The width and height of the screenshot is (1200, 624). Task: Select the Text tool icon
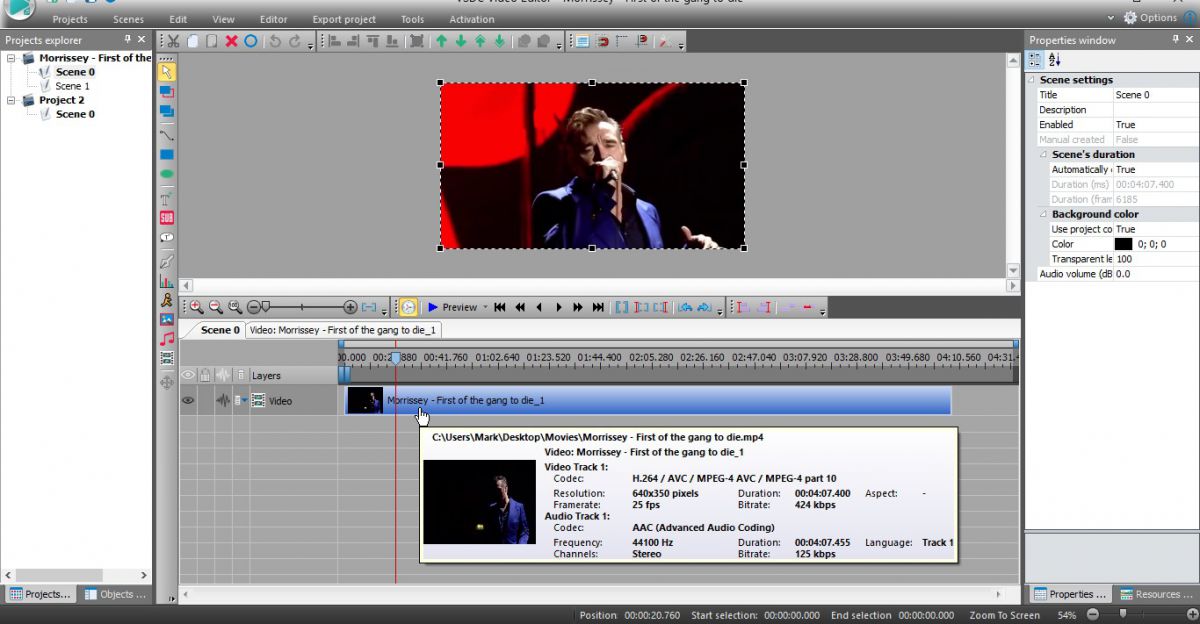click(167, 198)
